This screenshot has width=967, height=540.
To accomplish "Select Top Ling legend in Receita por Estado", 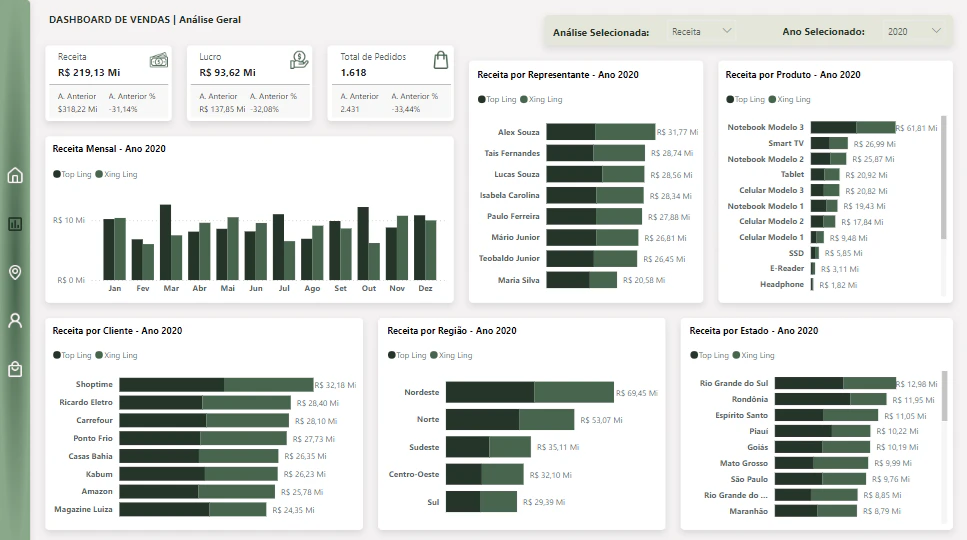I will tap(710, 355).
